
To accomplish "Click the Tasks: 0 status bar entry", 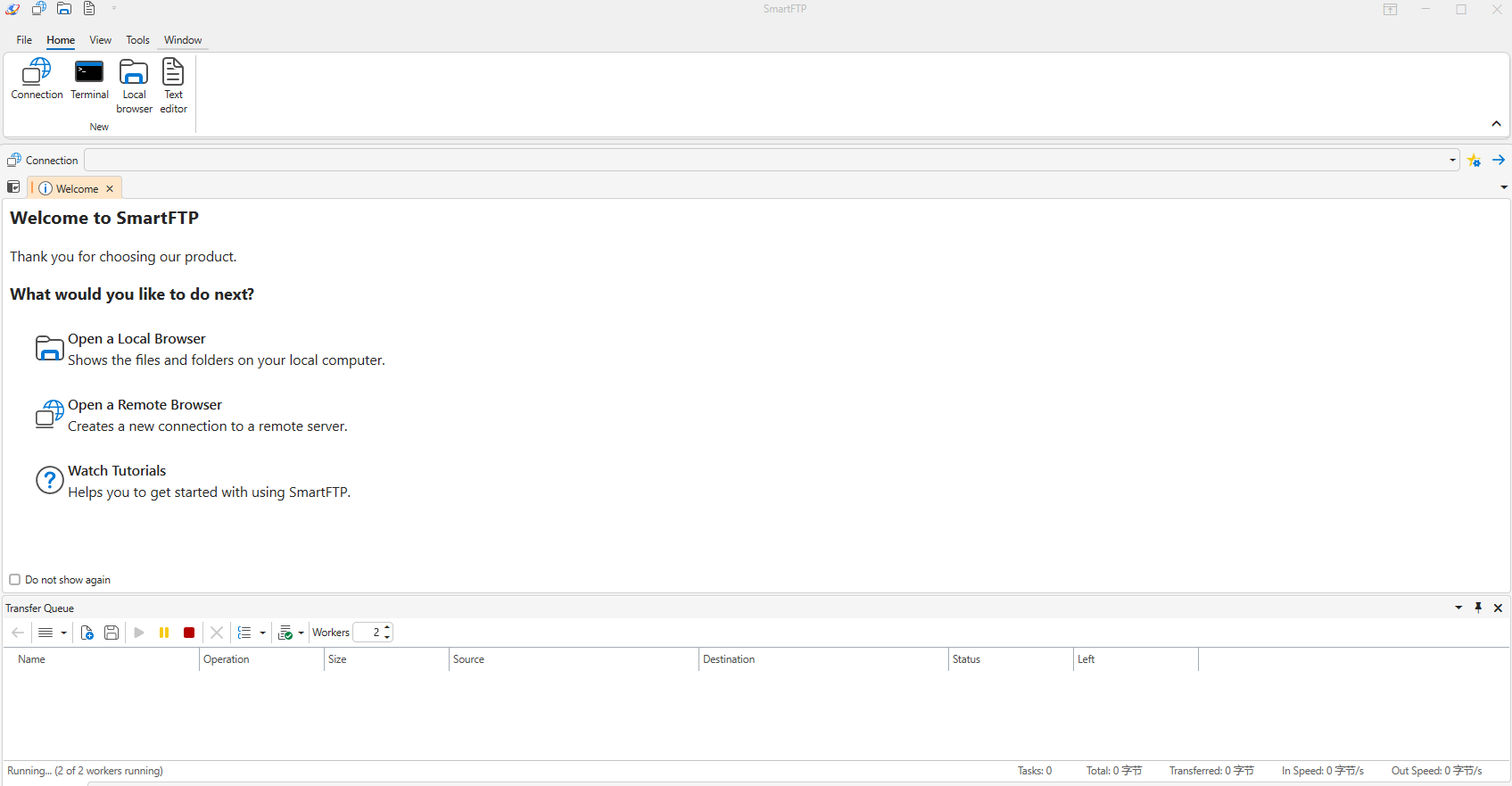I will pos(1035,771).
